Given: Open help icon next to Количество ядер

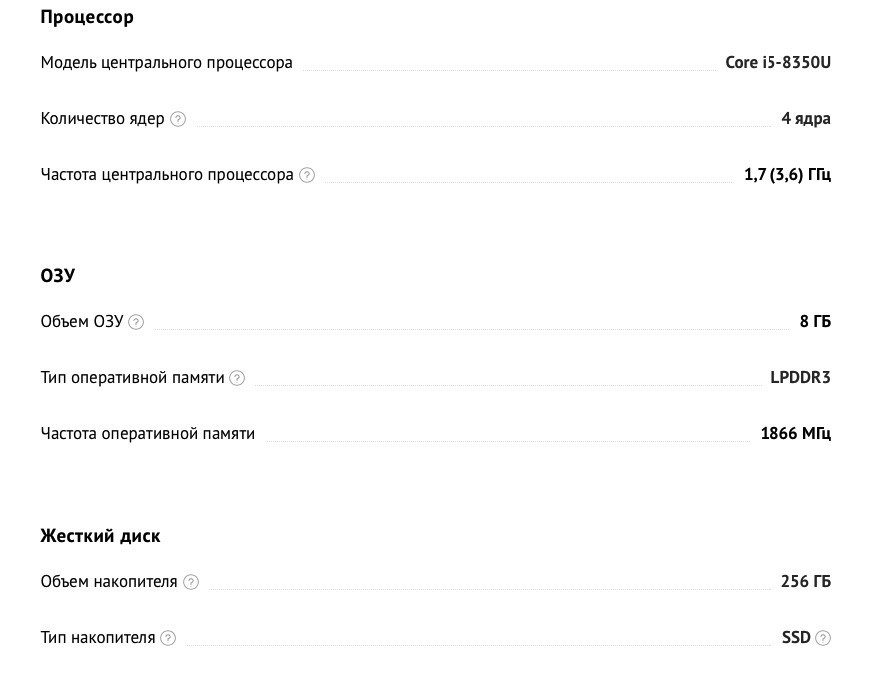Looking at the screenshot, I should (178, 119).
